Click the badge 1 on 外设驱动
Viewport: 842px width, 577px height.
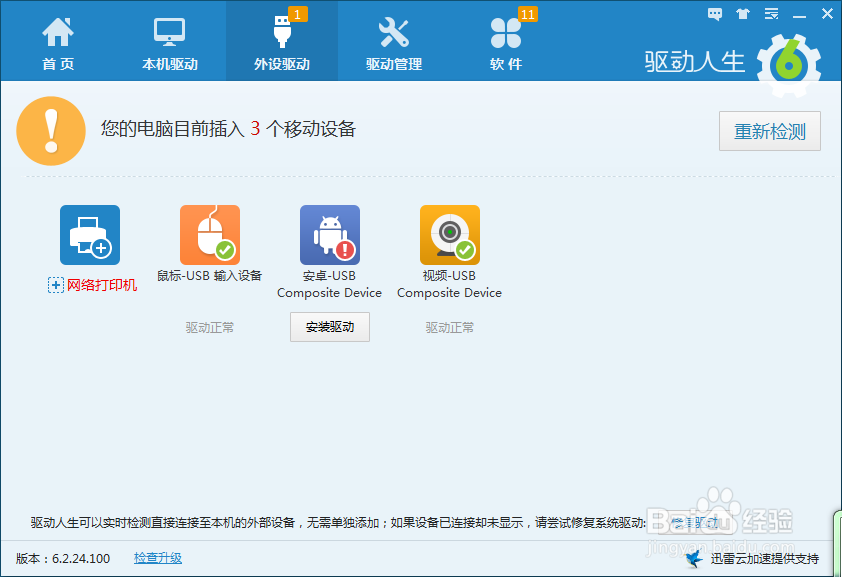pos(297,14)
